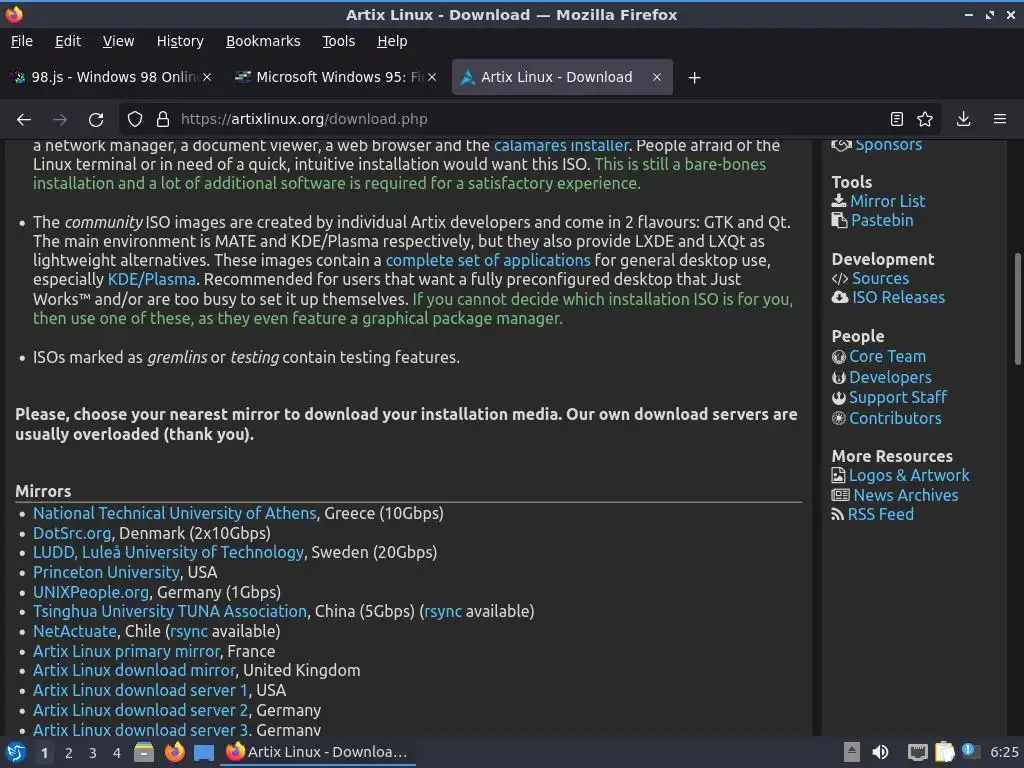The image size is (1024, 768).
Task: Open rsync link beside NetActuate
Action: (x=189, y=632)
